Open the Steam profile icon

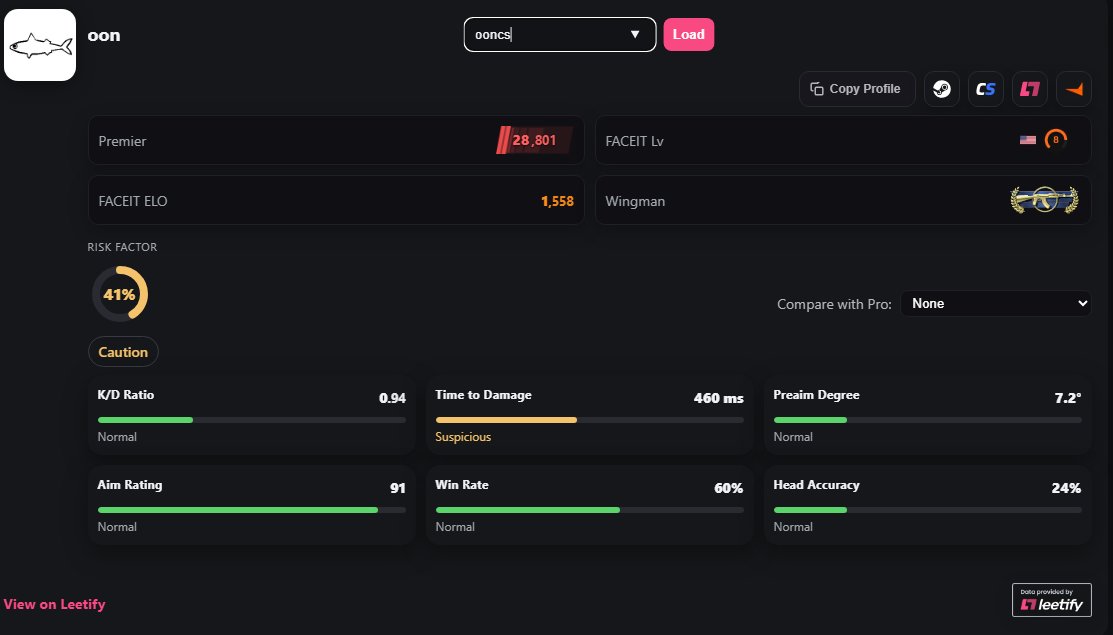tap(942, 89)
